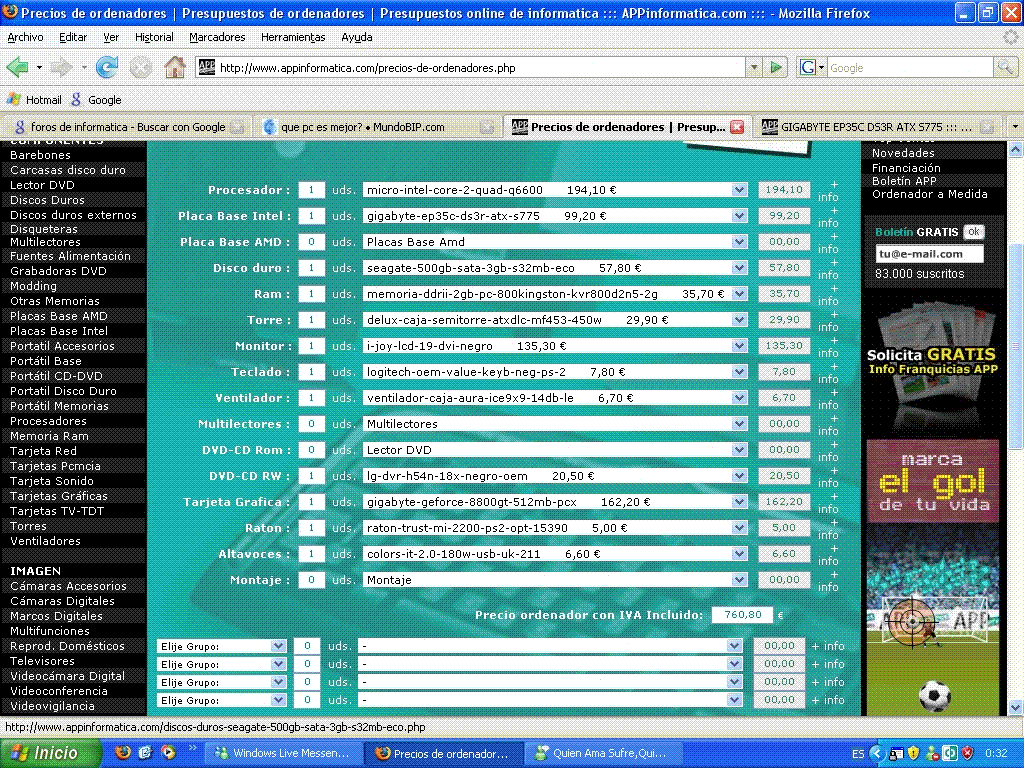Close the Precios de ordenadores tab
This screenshot has height=768, width=1024.
point(737,127)
